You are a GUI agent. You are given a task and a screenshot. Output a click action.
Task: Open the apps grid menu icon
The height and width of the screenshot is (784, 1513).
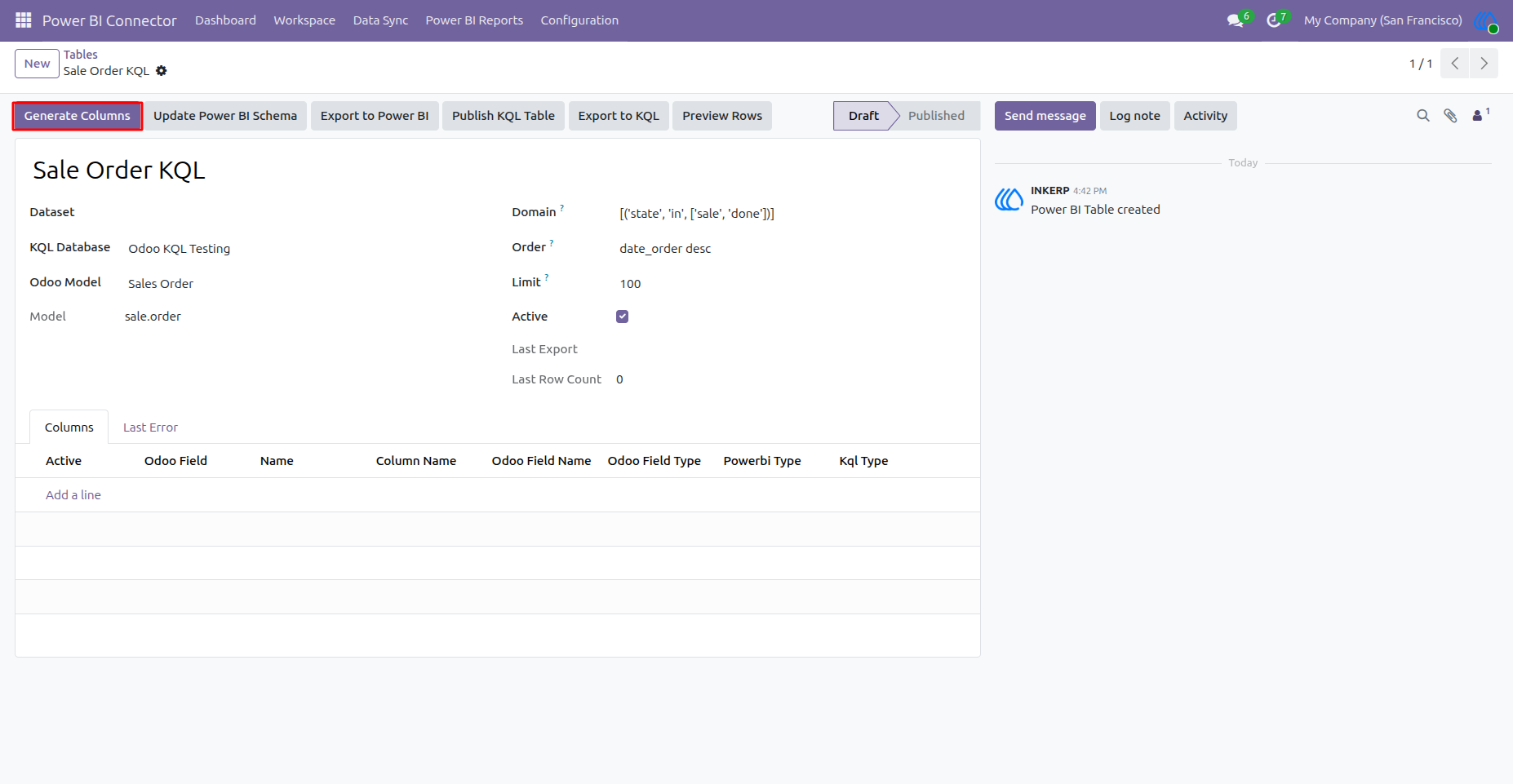click(24, 20)
